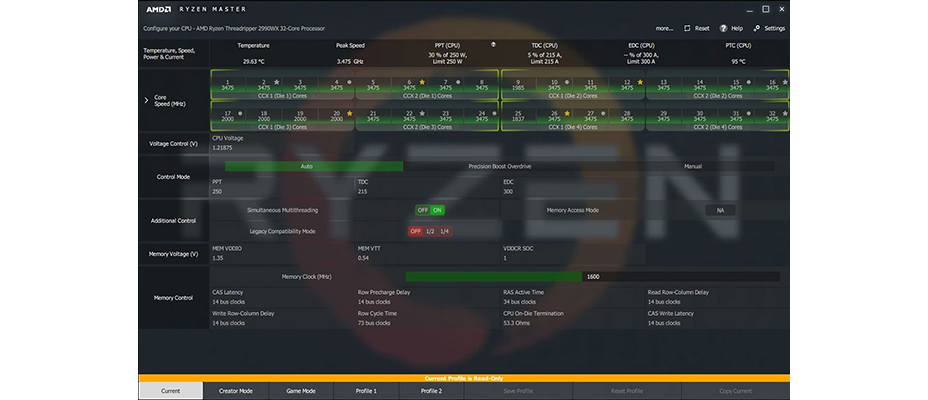Click the gray star on core 22
Viewport: 928px width, 400px height.
[422, 112]
